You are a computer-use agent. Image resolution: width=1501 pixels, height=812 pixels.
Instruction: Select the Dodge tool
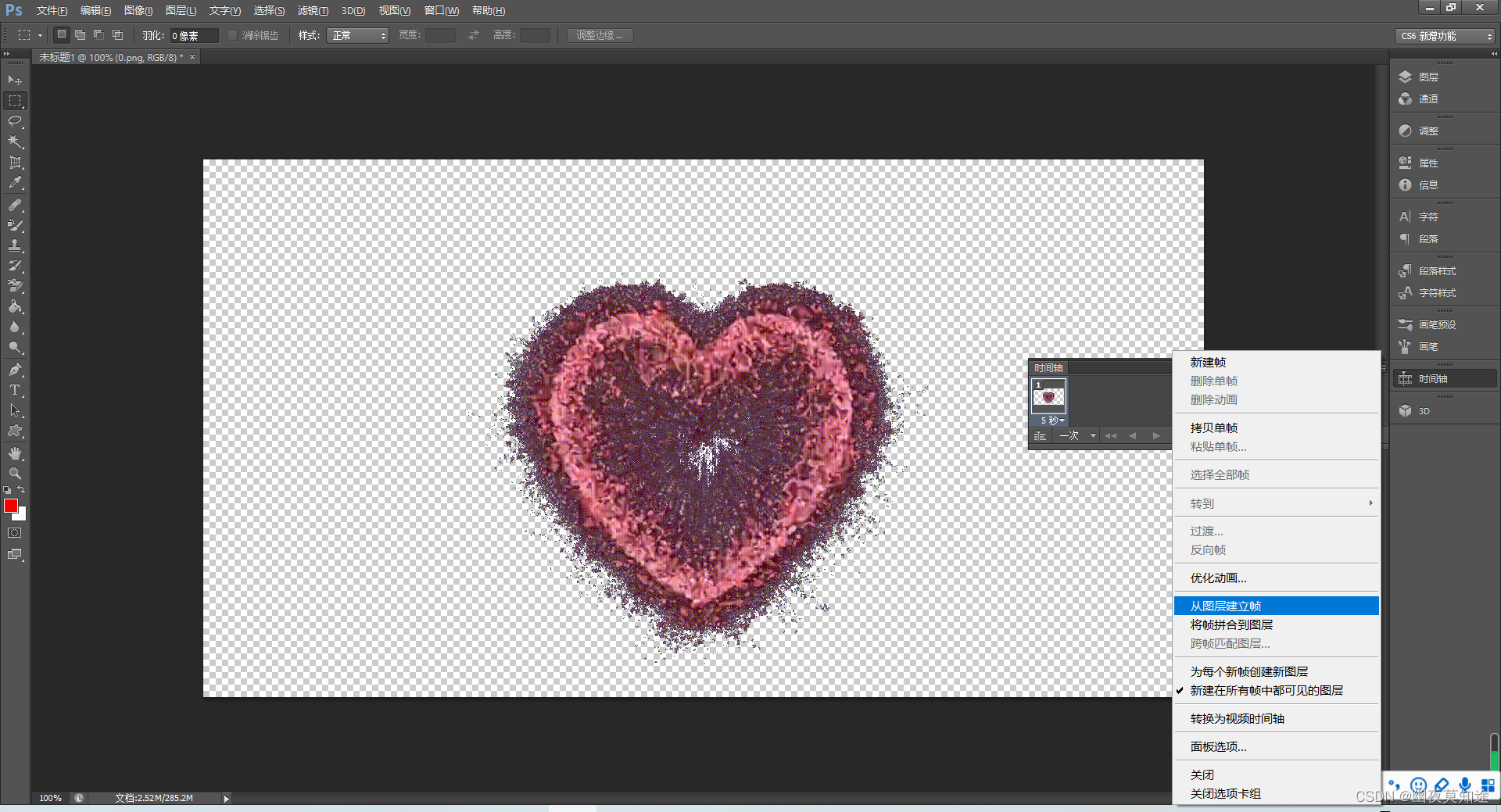coord(15,347)
